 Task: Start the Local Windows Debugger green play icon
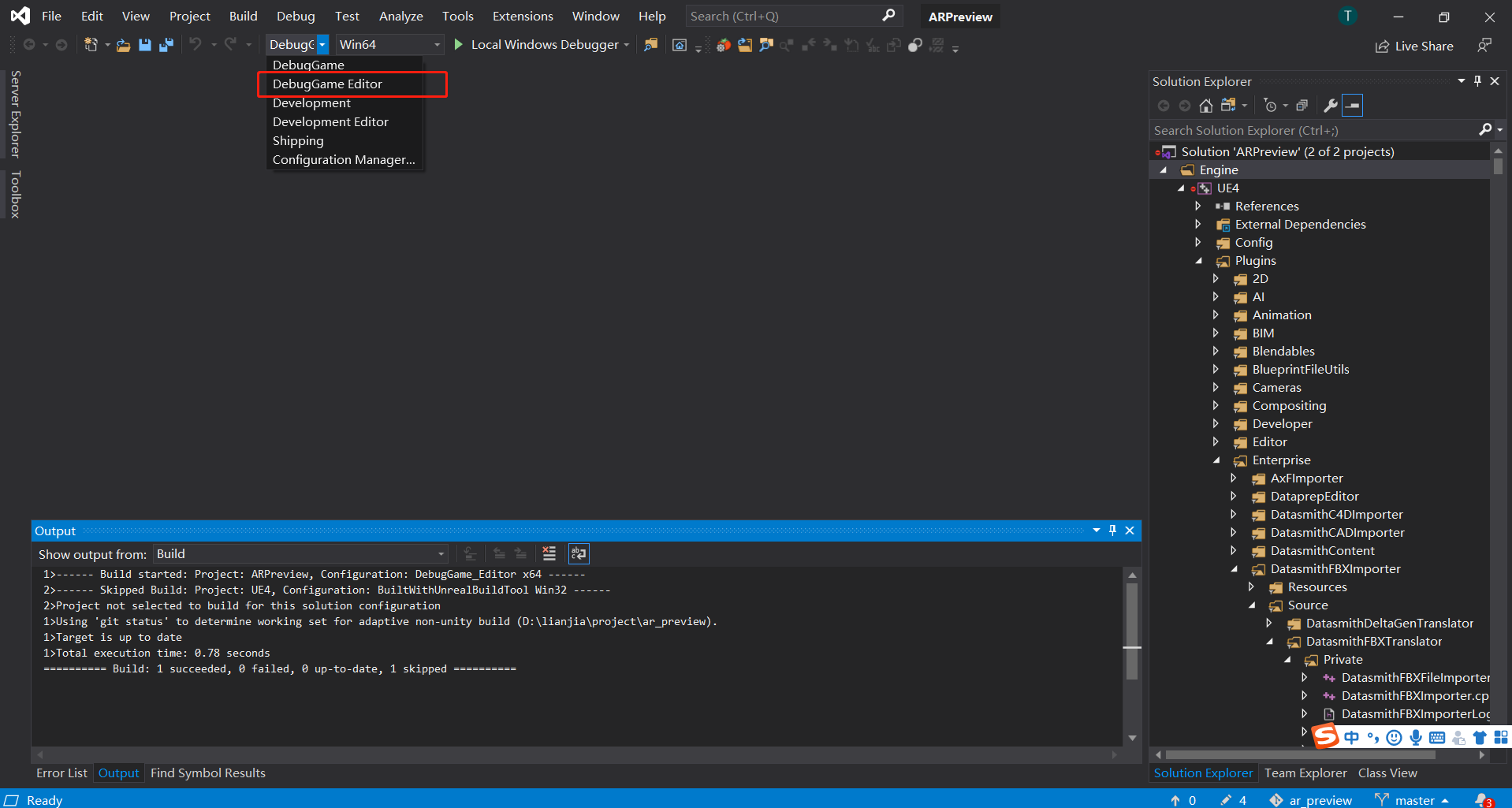(458, 44)
